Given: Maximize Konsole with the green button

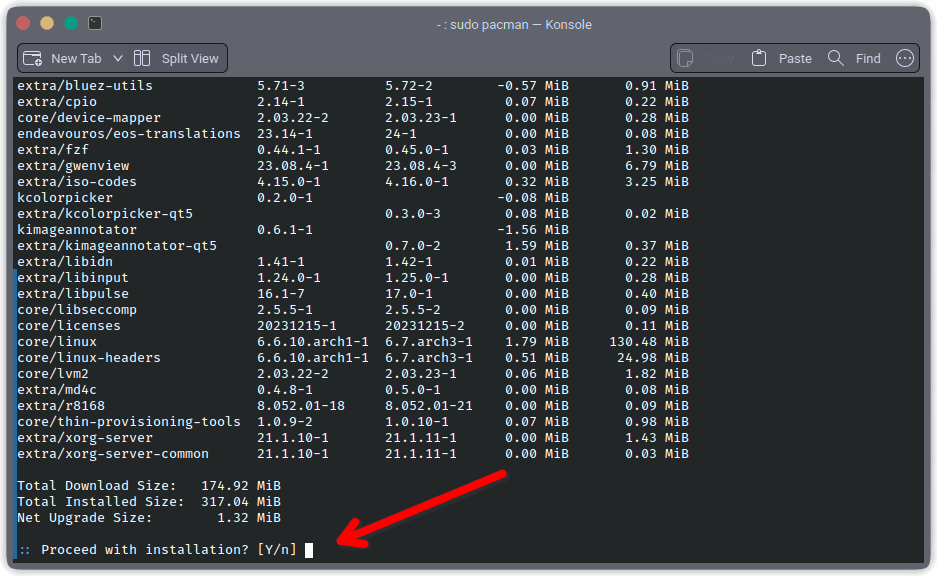Looking at the screenshot, I should [x=71, y=23].
